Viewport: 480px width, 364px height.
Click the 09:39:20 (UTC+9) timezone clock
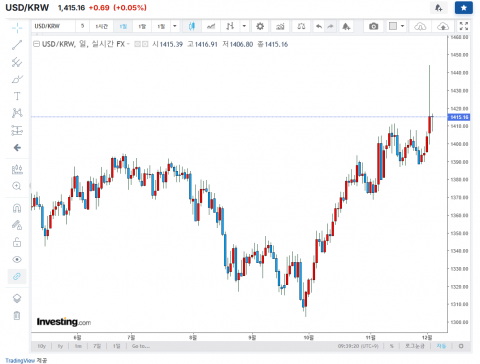pyautogui.click(x=358, y=346)
